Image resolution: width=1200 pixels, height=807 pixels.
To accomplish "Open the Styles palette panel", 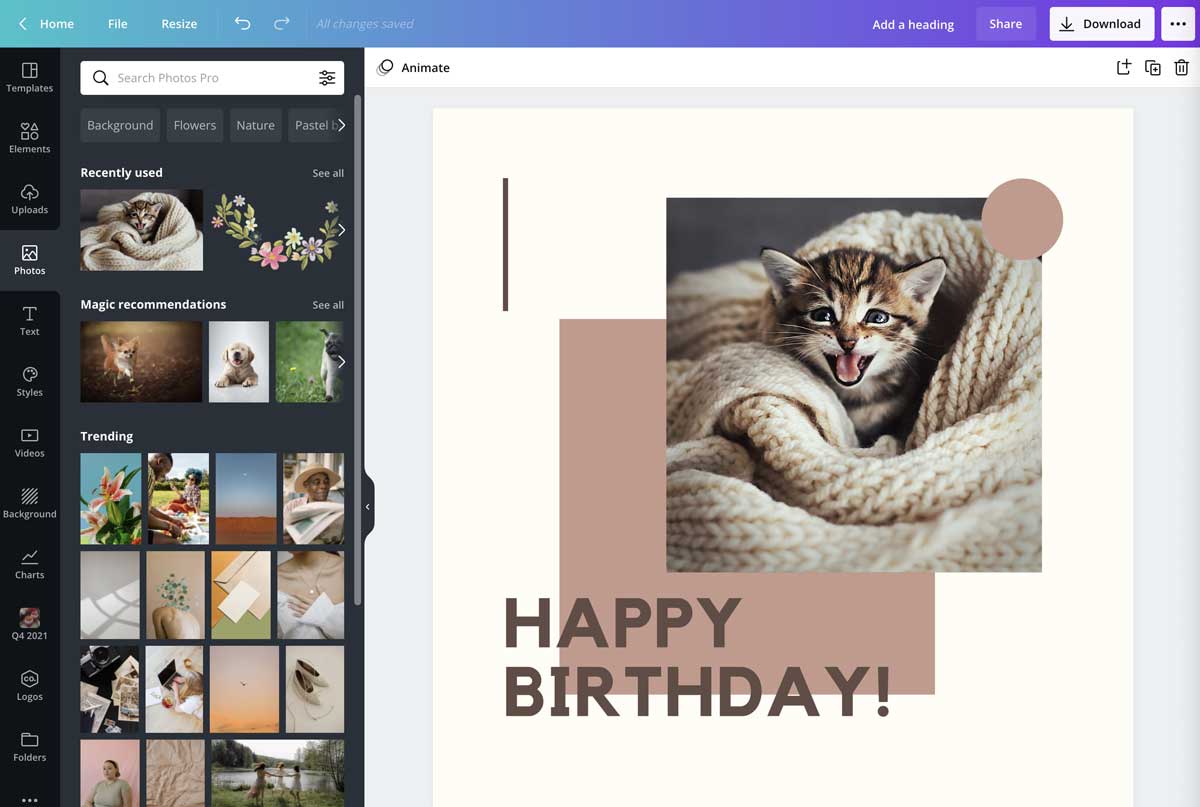I will coord(29,382).
